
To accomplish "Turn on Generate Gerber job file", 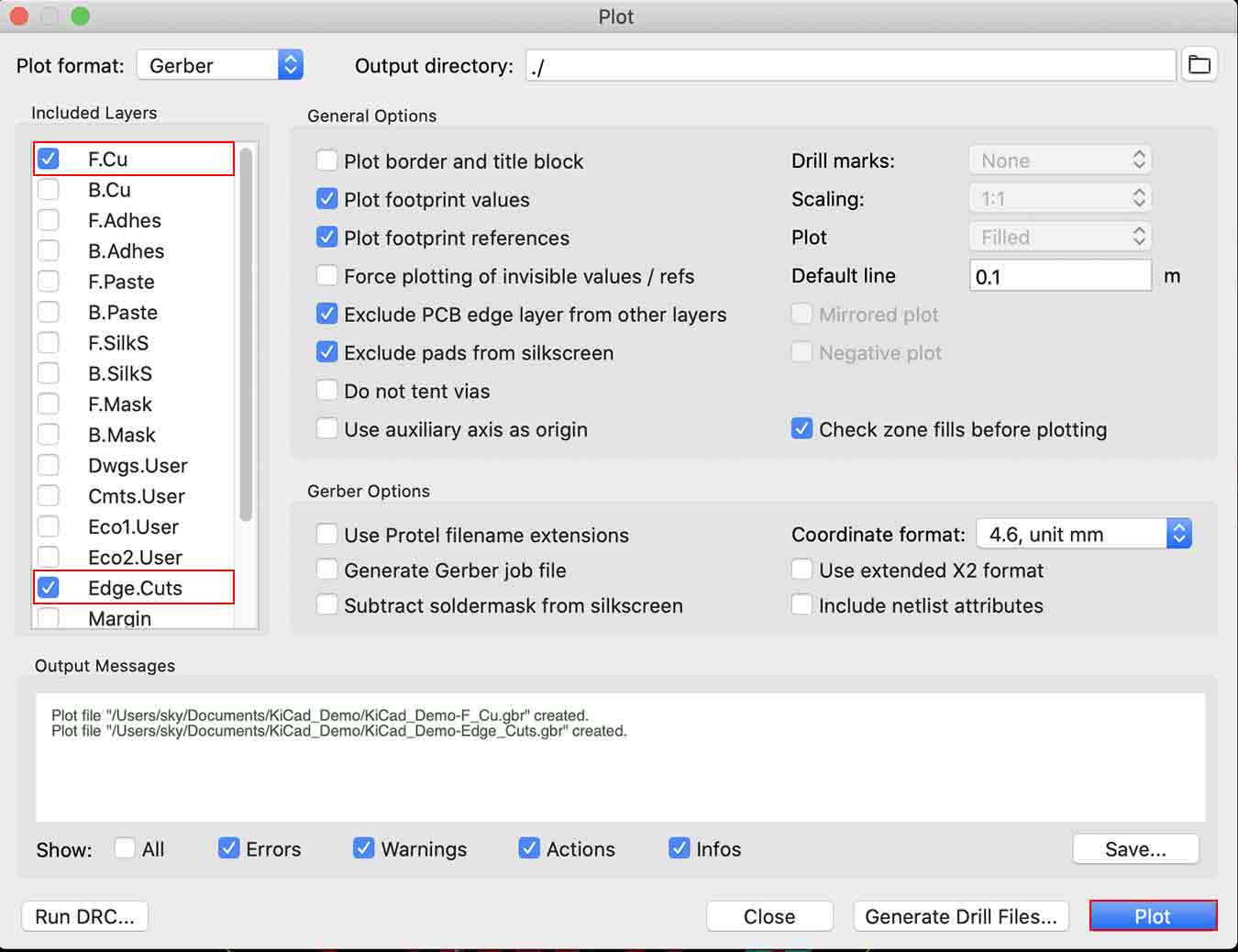I will tap(327, 570).
